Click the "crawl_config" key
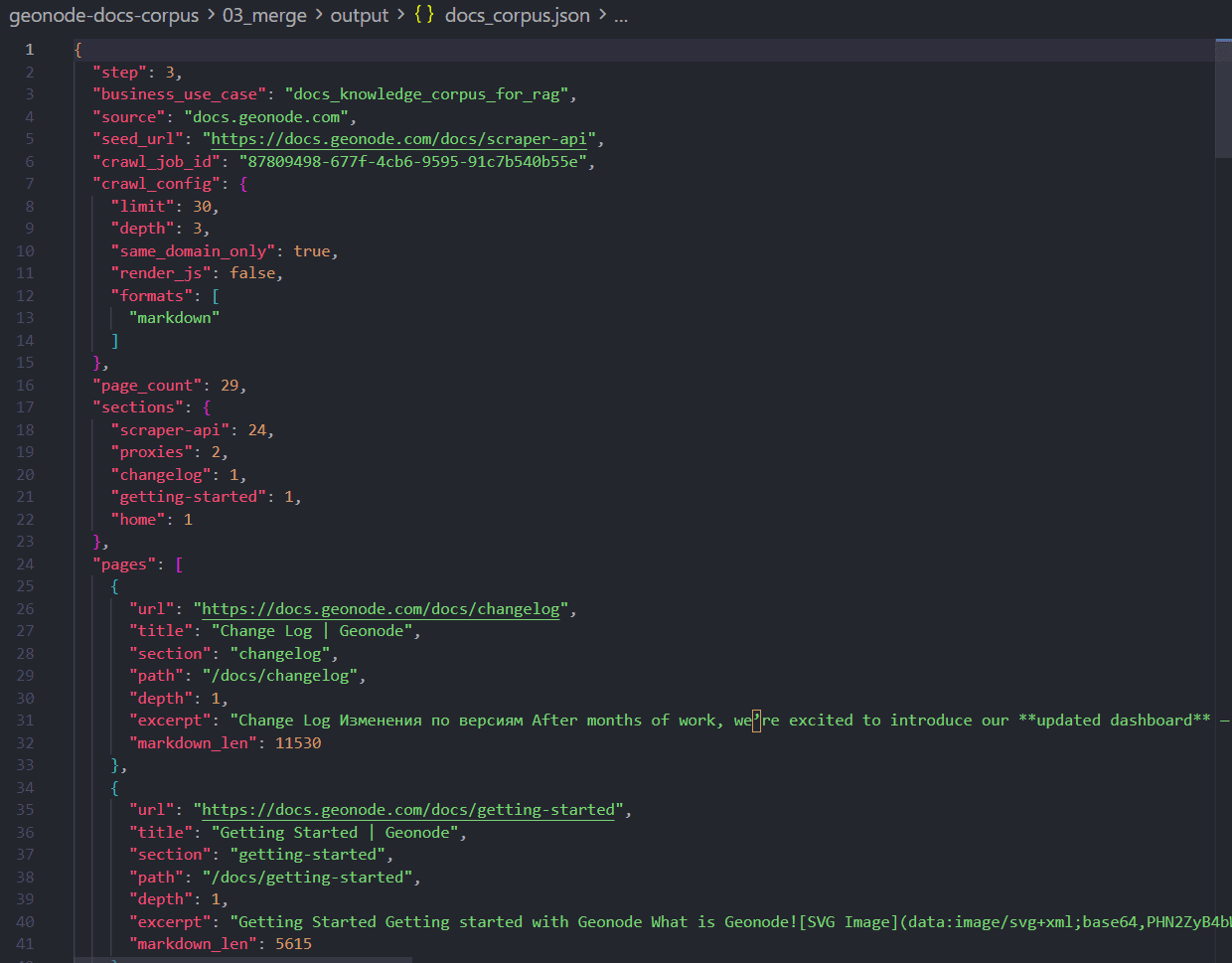1232x963 pixels. 156,184
